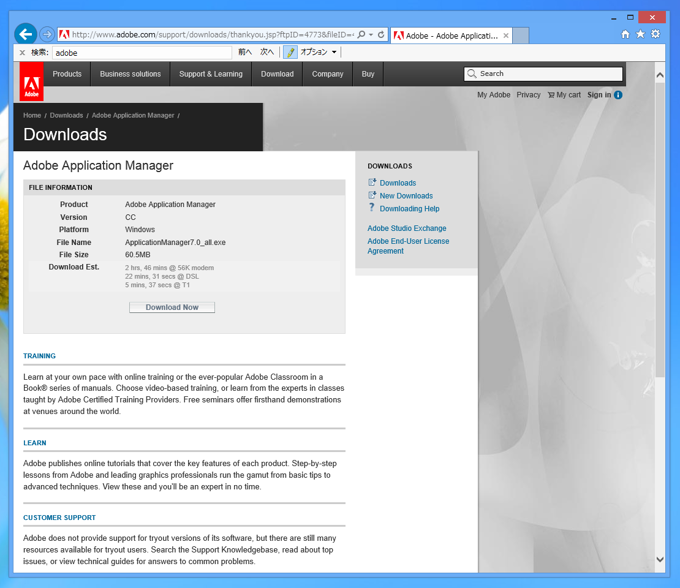
Task: Click the TRAINING section heading
Action: coord(39,356)
